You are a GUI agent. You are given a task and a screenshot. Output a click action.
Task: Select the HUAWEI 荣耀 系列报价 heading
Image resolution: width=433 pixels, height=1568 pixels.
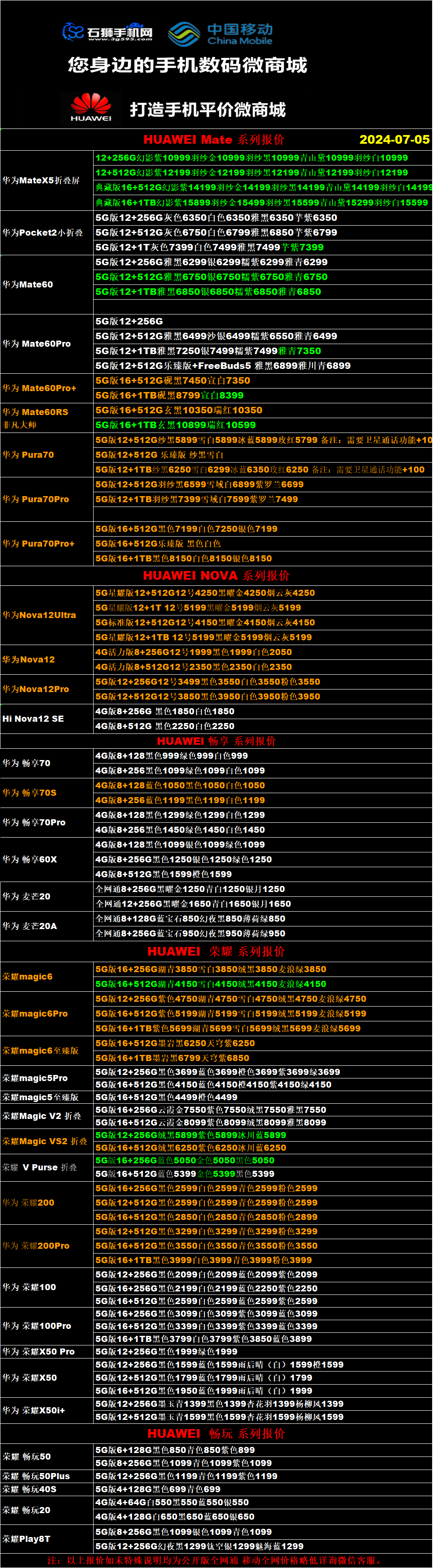[216, 951]
